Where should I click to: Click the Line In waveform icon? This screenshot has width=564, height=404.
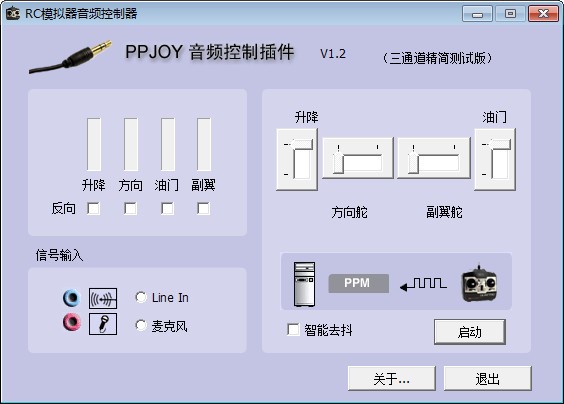103,298
